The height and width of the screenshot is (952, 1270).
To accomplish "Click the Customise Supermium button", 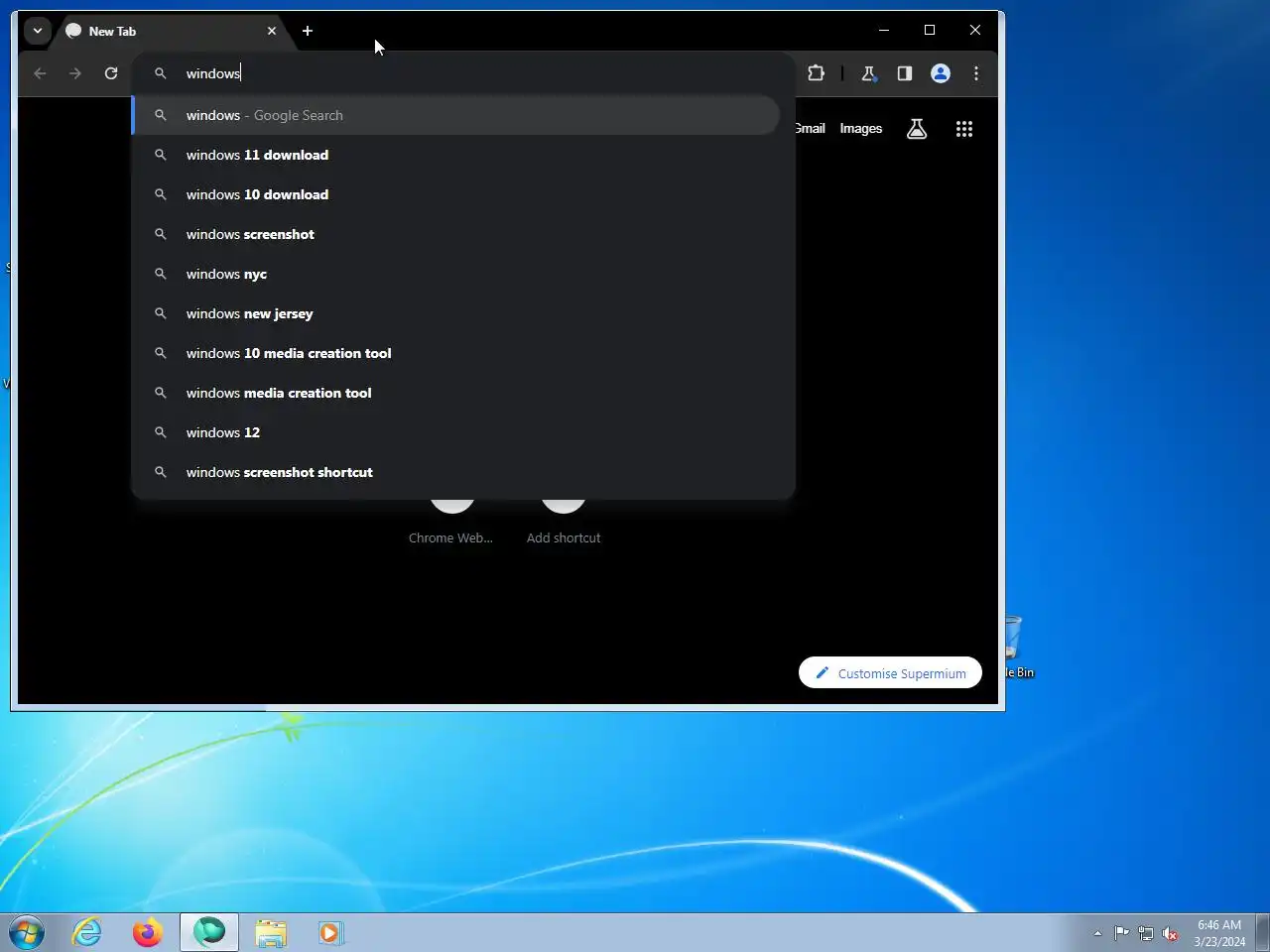I will click(890, 672).
